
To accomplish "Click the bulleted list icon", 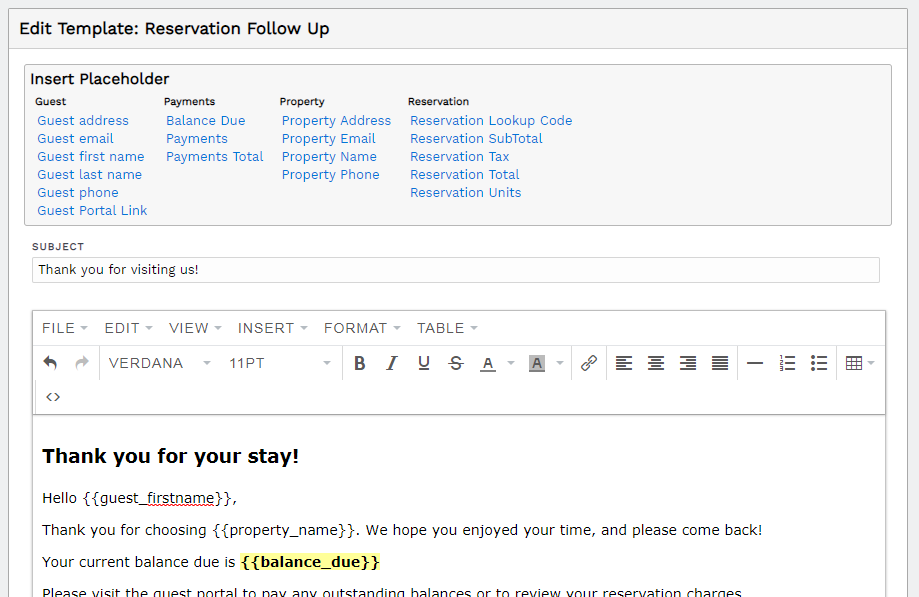I will pyautogui.click(x=819, y=363).
